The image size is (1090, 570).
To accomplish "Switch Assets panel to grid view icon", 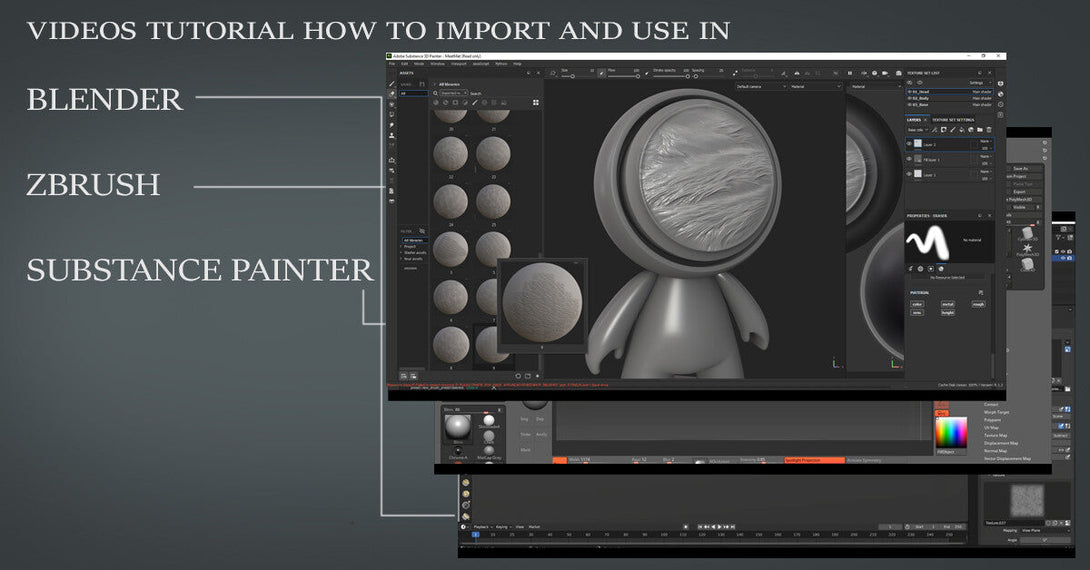I will [x=536, y=102].
